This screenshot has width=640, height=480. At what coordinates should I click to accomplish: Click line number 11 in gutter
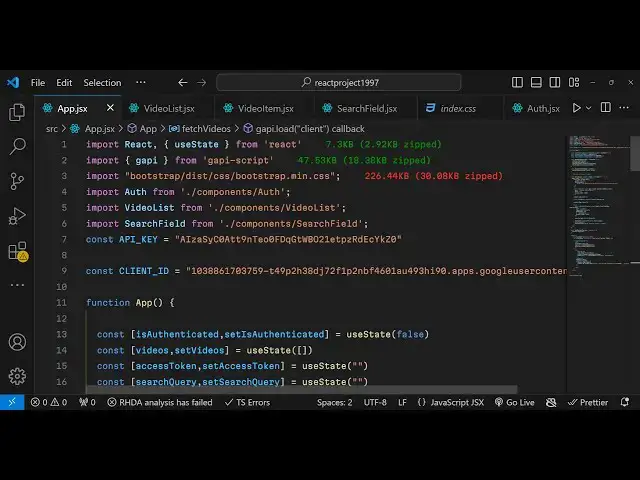(61, 303)
